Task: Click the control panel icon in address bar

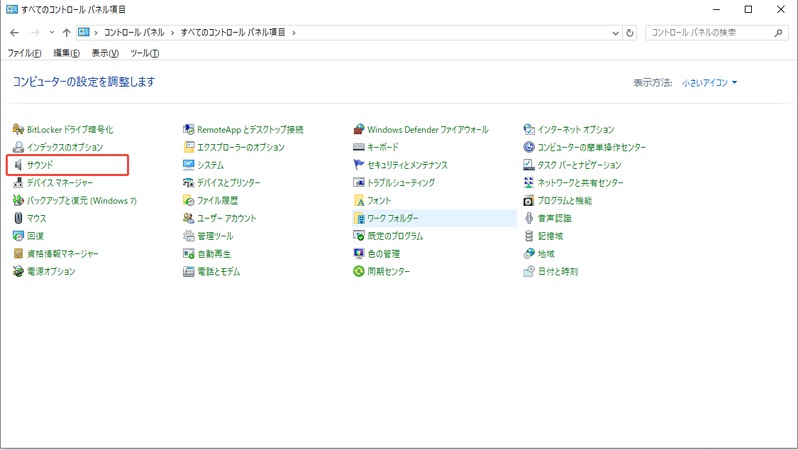Action: point(83,33)
